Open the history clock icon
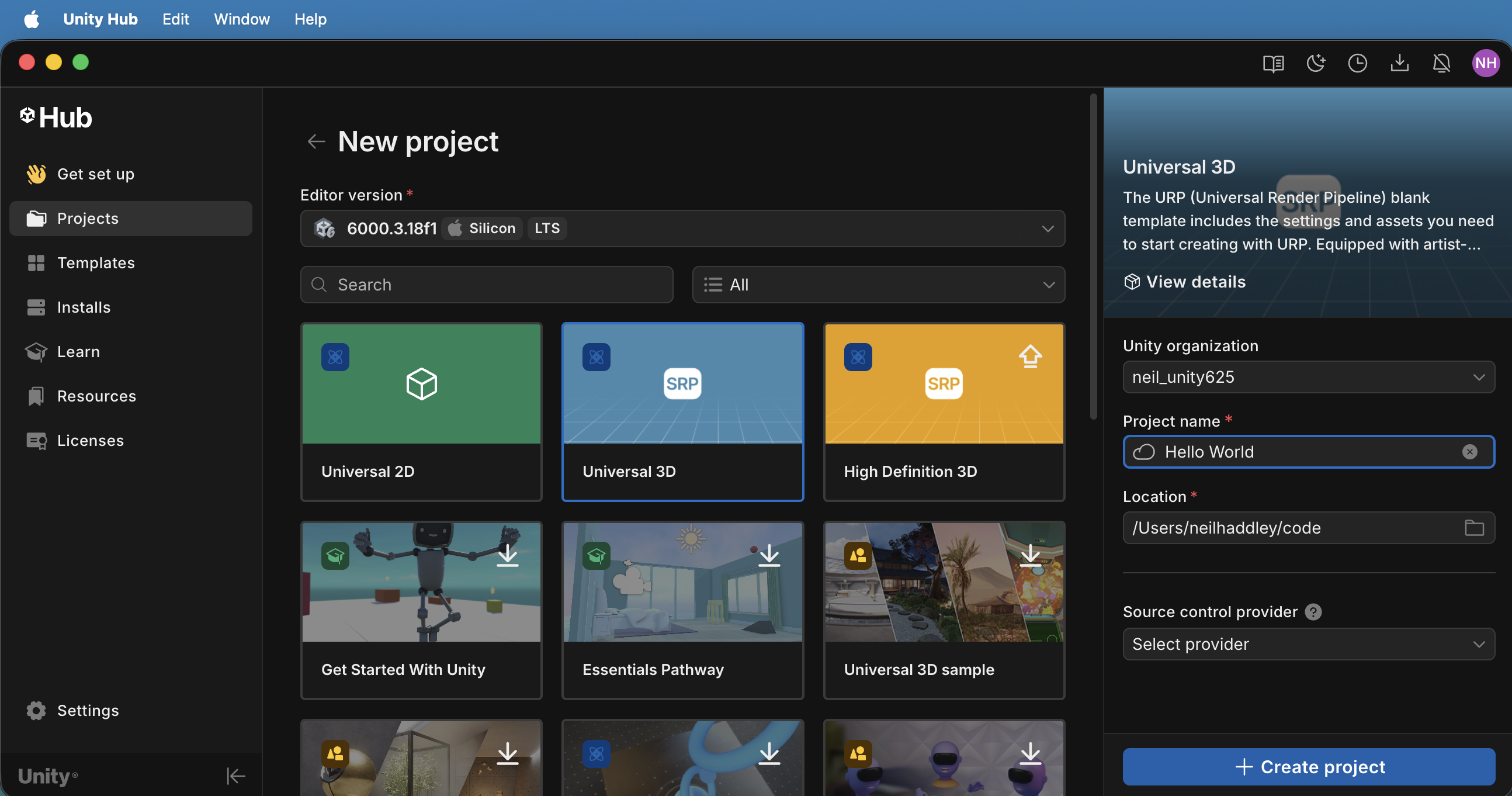 [1357, 63]
